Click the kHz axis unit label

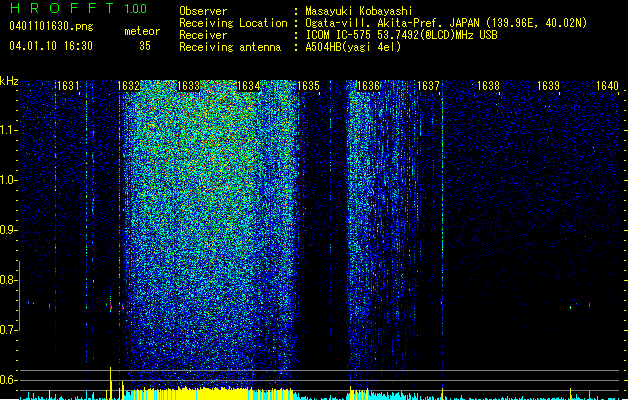pyautogui.click(x=9, y=81)
